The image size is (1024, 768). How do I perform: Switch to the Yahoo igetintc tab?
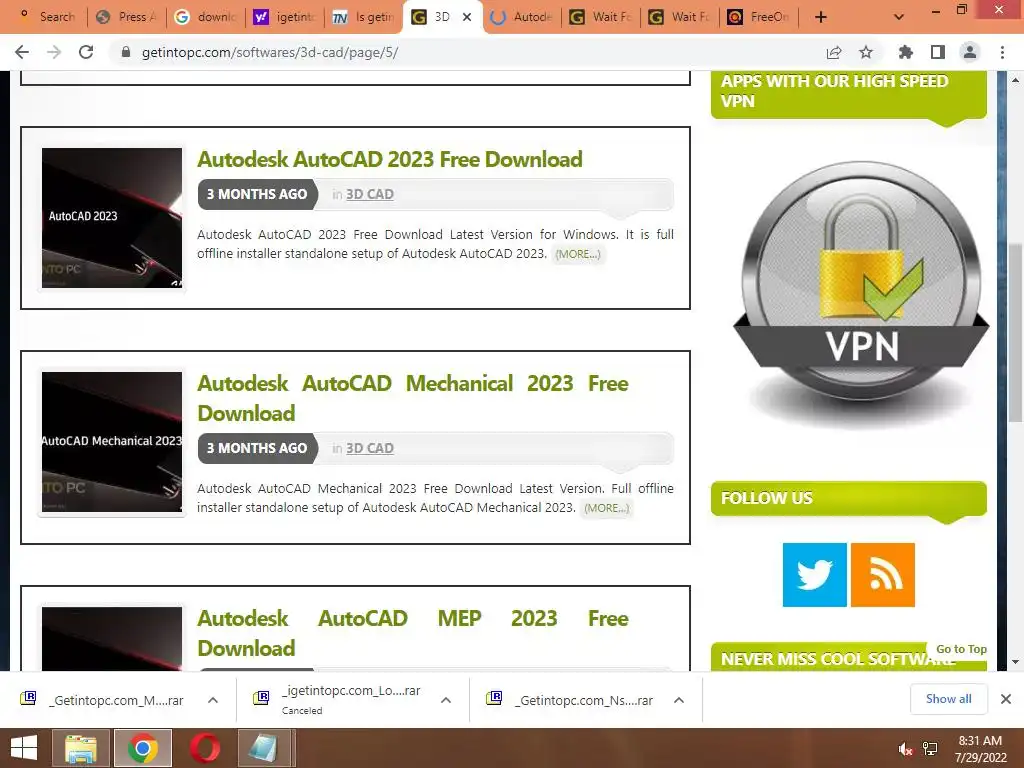[285, 17]
